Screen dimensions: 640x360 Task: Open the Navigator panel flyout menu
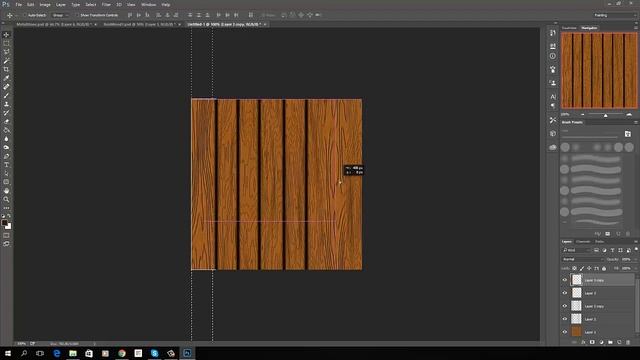coord(636,28)
